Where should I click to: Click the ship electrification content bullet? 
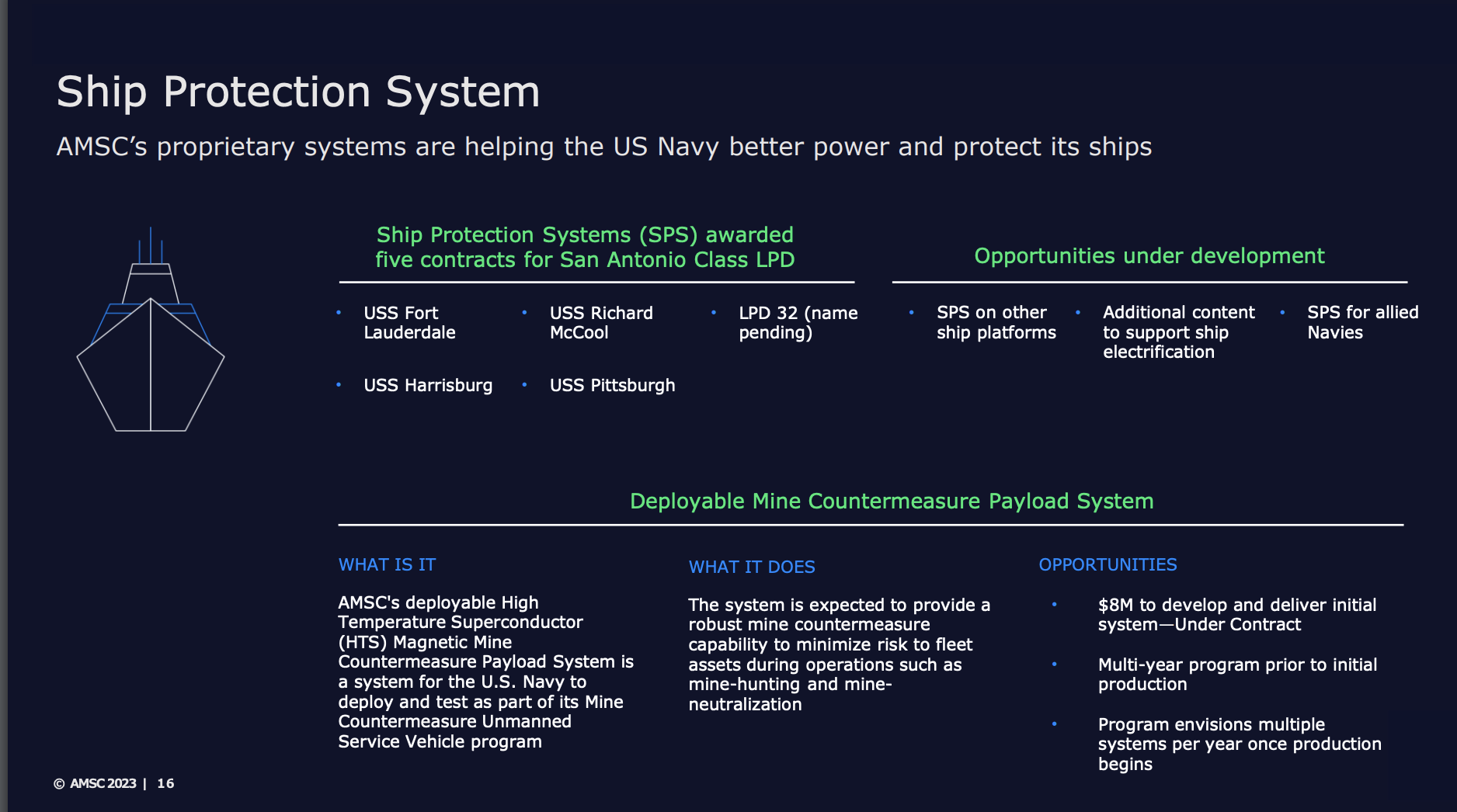click(x=1178, y=332)
